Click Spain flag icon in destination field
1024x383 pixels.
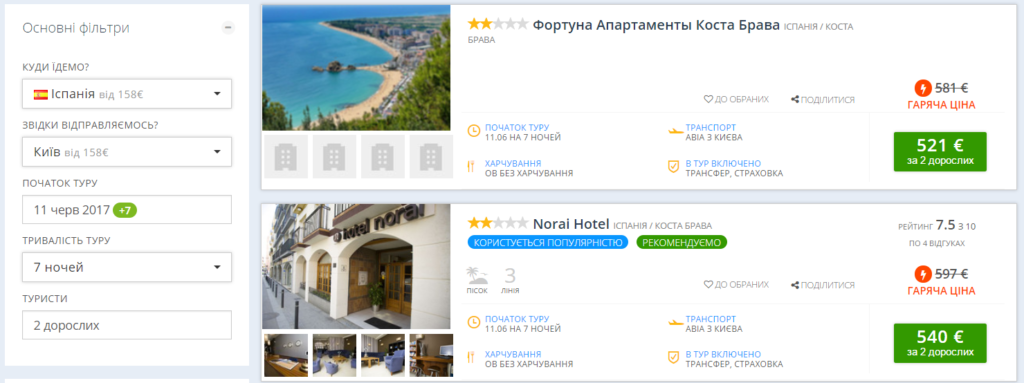40,94
